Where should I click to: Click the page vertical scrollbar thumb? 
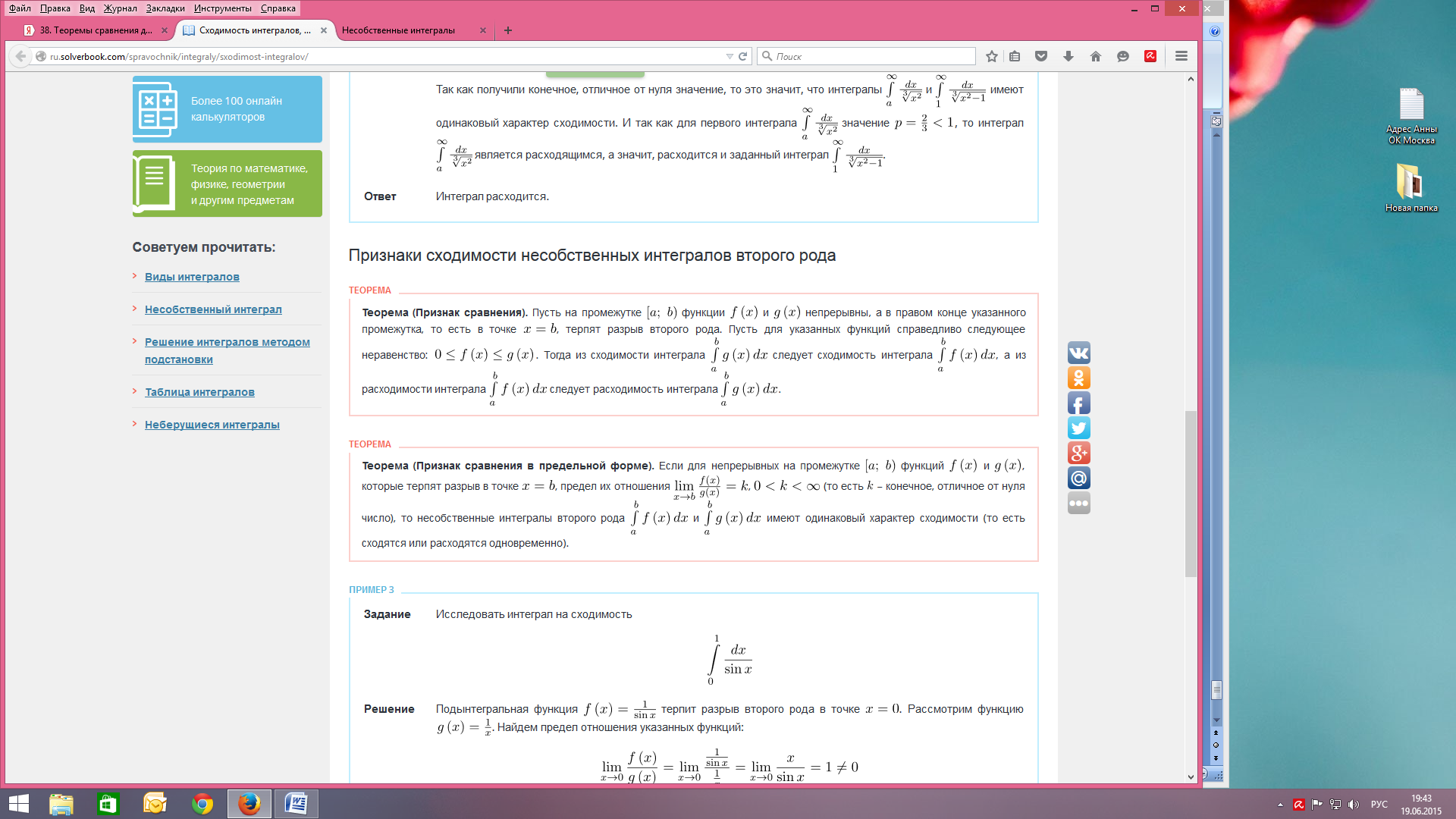[1191, 494]
